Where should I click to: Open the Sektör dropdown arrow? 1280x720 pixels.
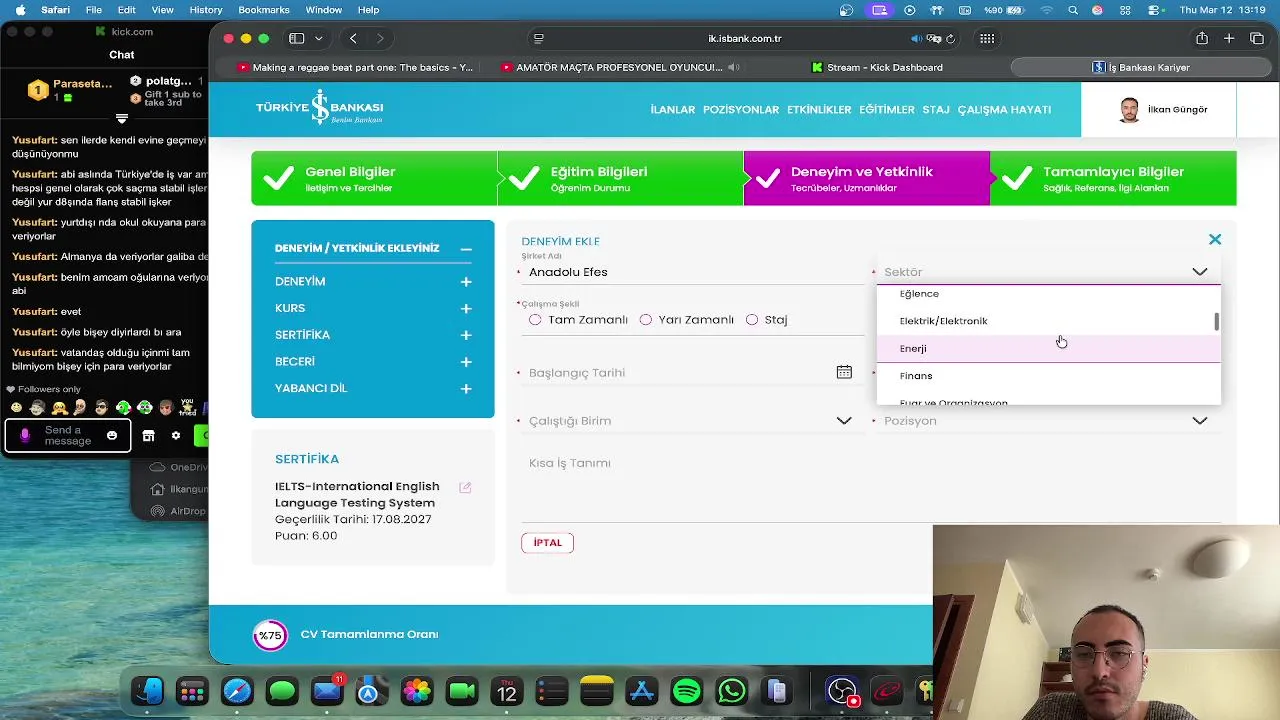point(1199,272)
